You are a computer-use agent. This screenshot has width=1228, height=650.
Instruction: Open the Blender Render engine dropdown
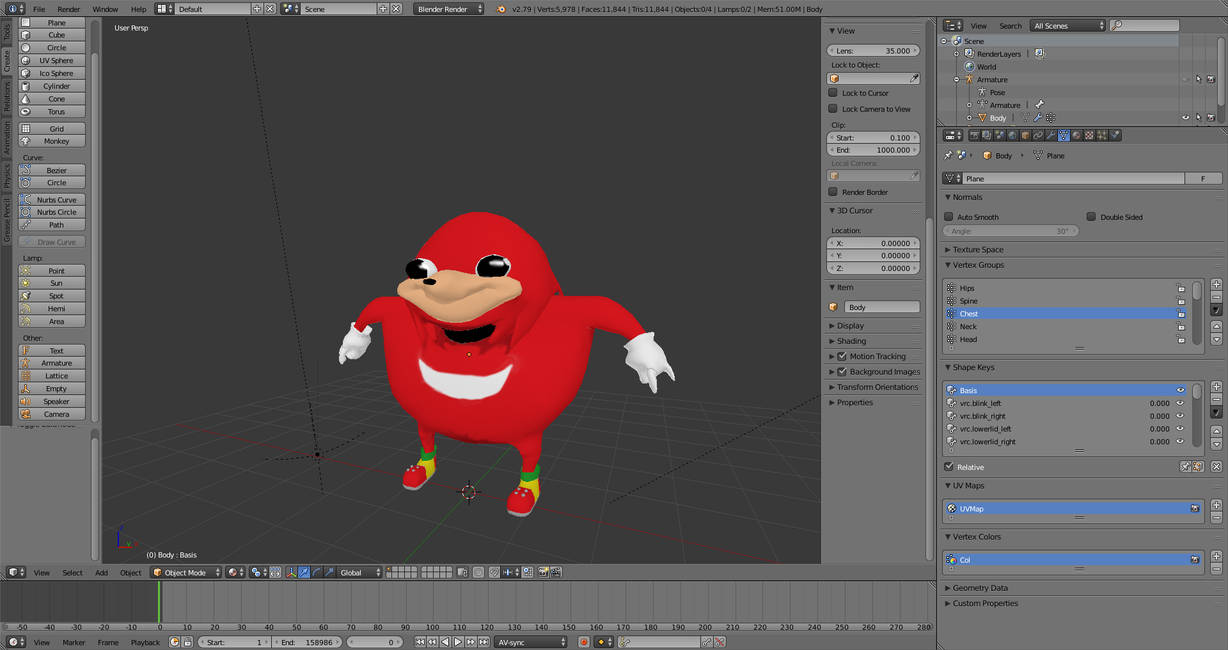tap(448, 9)
